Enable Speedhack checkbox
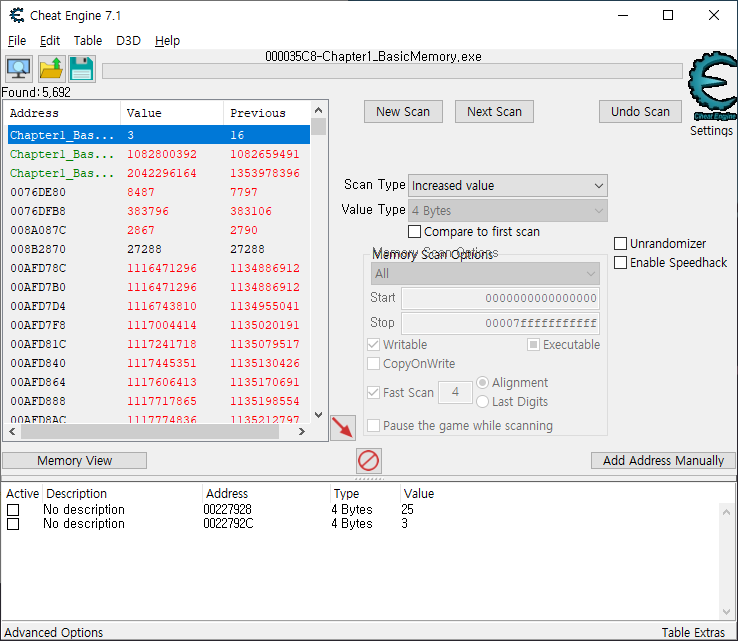Image resolution: width=738 pixels, height=641 pixels. click(x=620, y=263)
